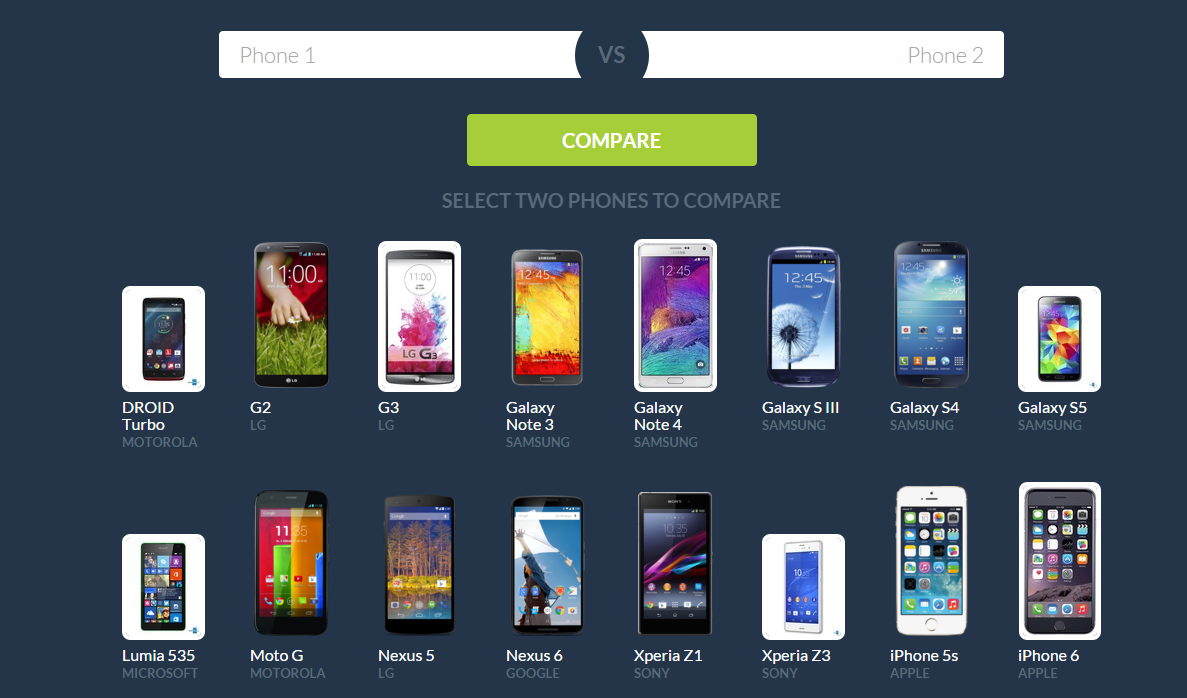Image resolution: width=1187 pixels, height=698 pixels.
Task: Open the Galaxy Note 4 name link
Action: pos(658,416)
